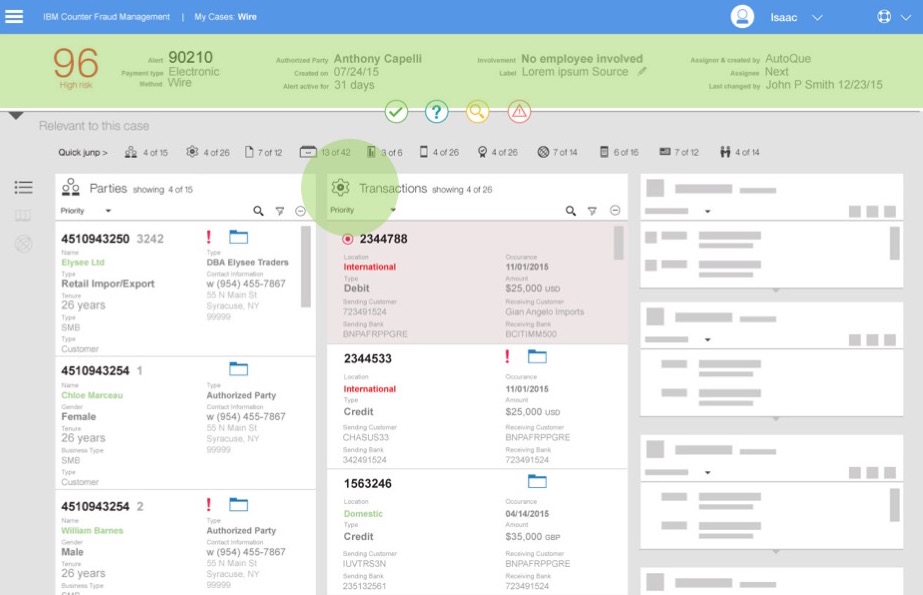923x595 pixels.
Task: Click alert flag on Elysee Ltd party
Action: pos(208,237)
